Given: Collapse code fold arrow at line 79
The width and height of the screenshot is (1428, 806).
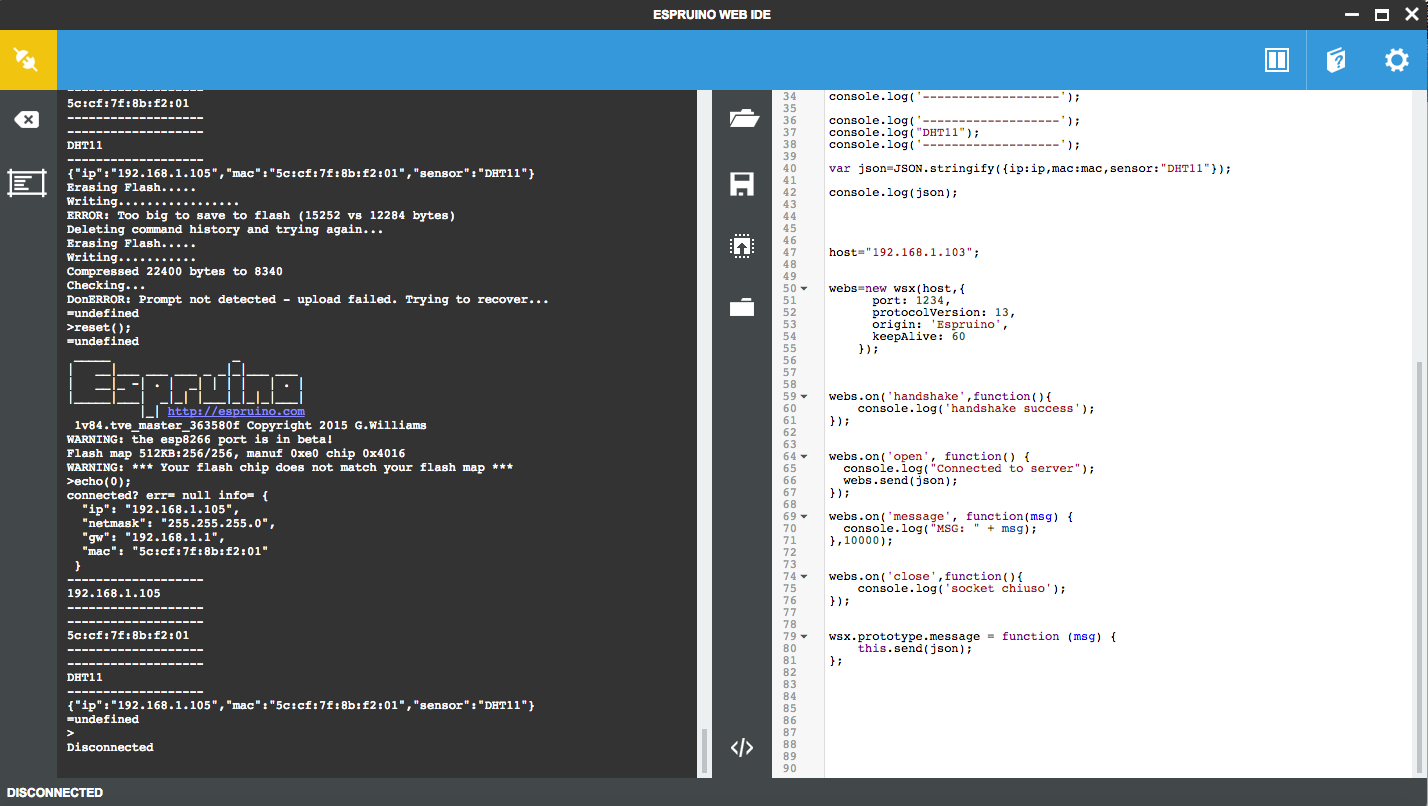Looking at the screenshot, I should click(804, 637).
